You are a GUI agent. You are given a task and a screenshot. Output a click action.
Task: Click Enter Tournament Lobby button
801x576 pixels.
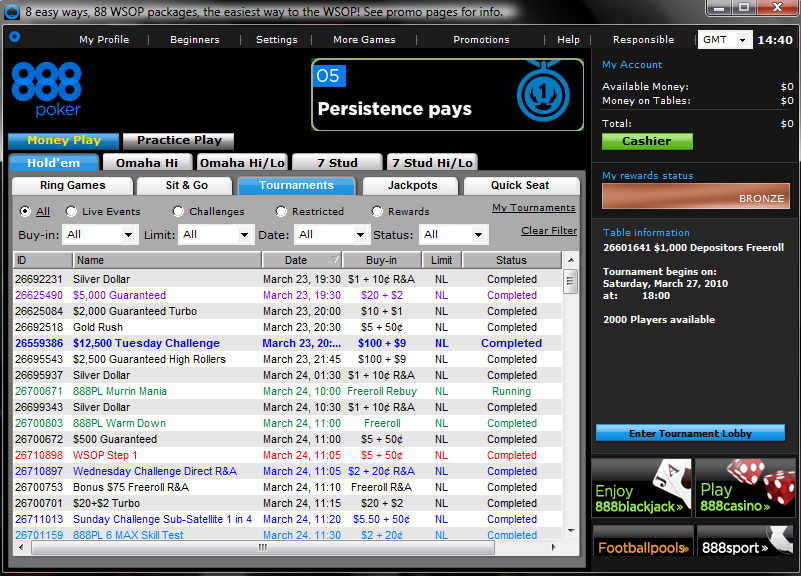690,433
